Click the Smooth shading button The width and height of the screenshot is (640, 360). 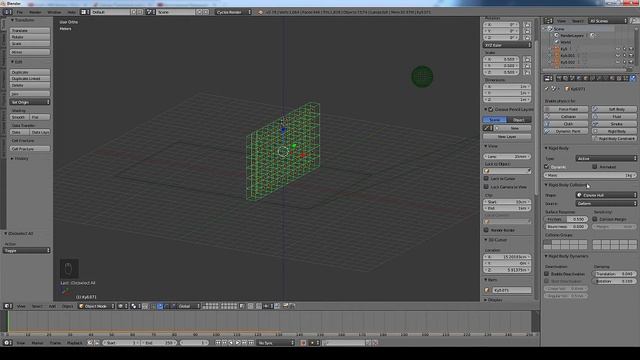(x=19, y=117)
